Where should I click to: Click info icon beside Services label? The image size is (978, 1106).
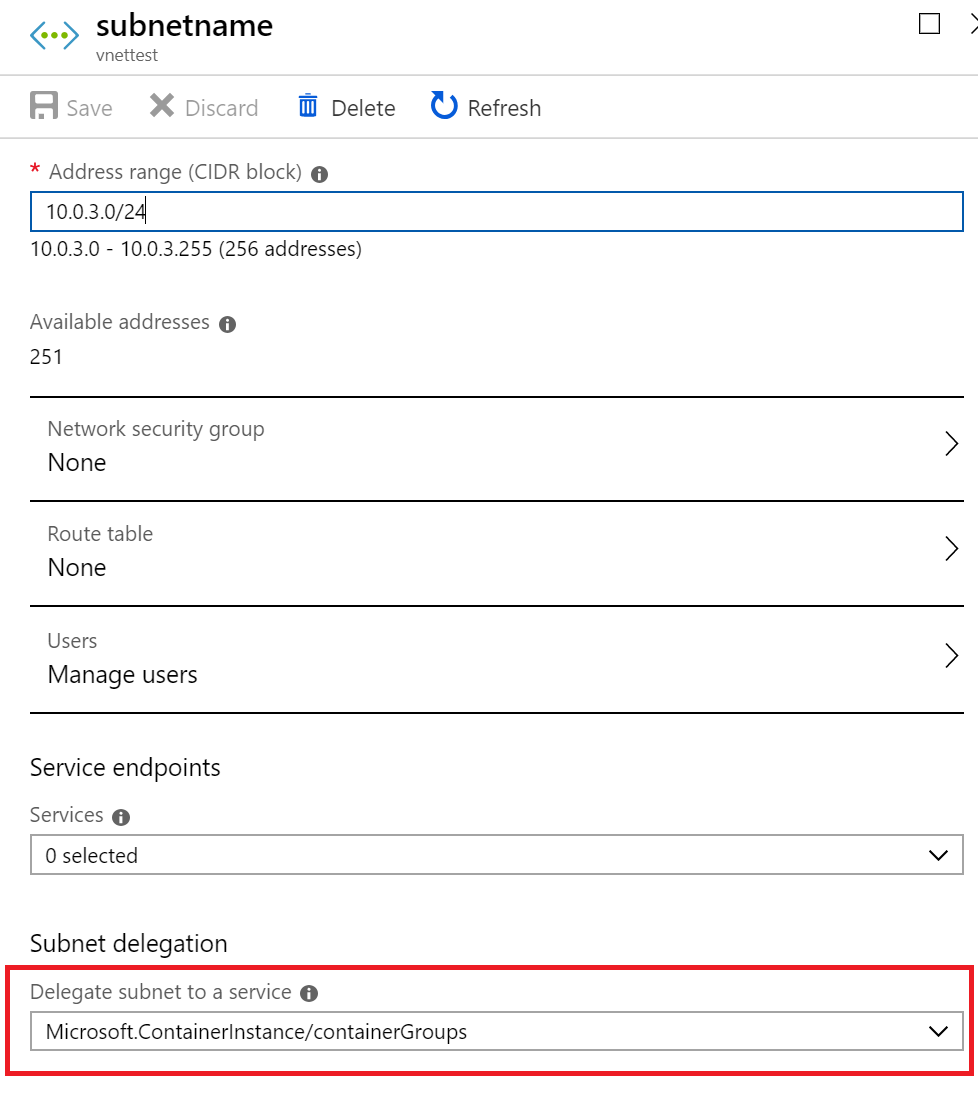(x=121, y=817)
